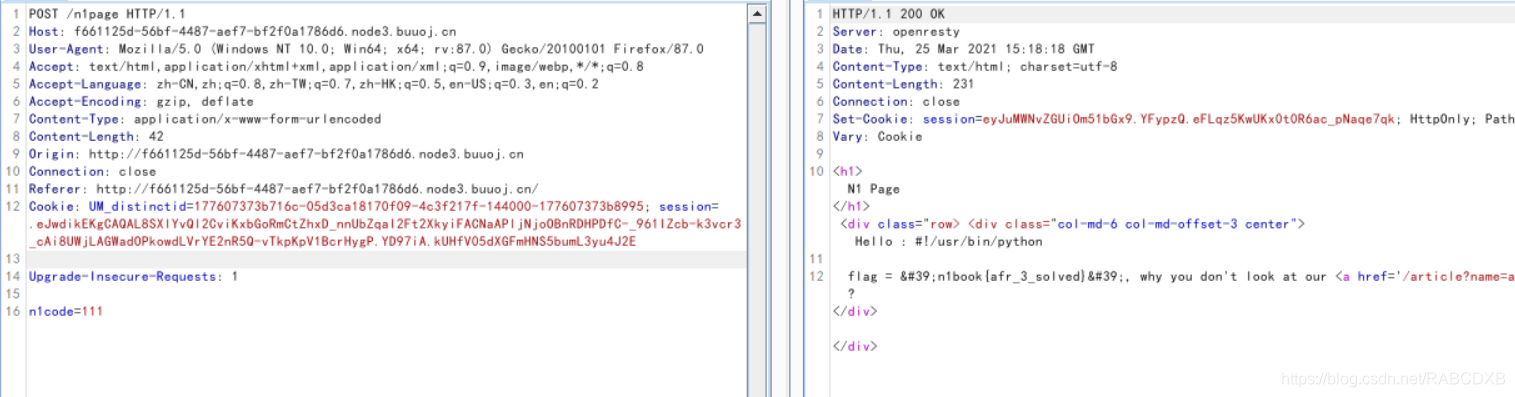
Task: Click the opening <h1> tag in response
Action: pyautogui.click(x=847, y=171)
